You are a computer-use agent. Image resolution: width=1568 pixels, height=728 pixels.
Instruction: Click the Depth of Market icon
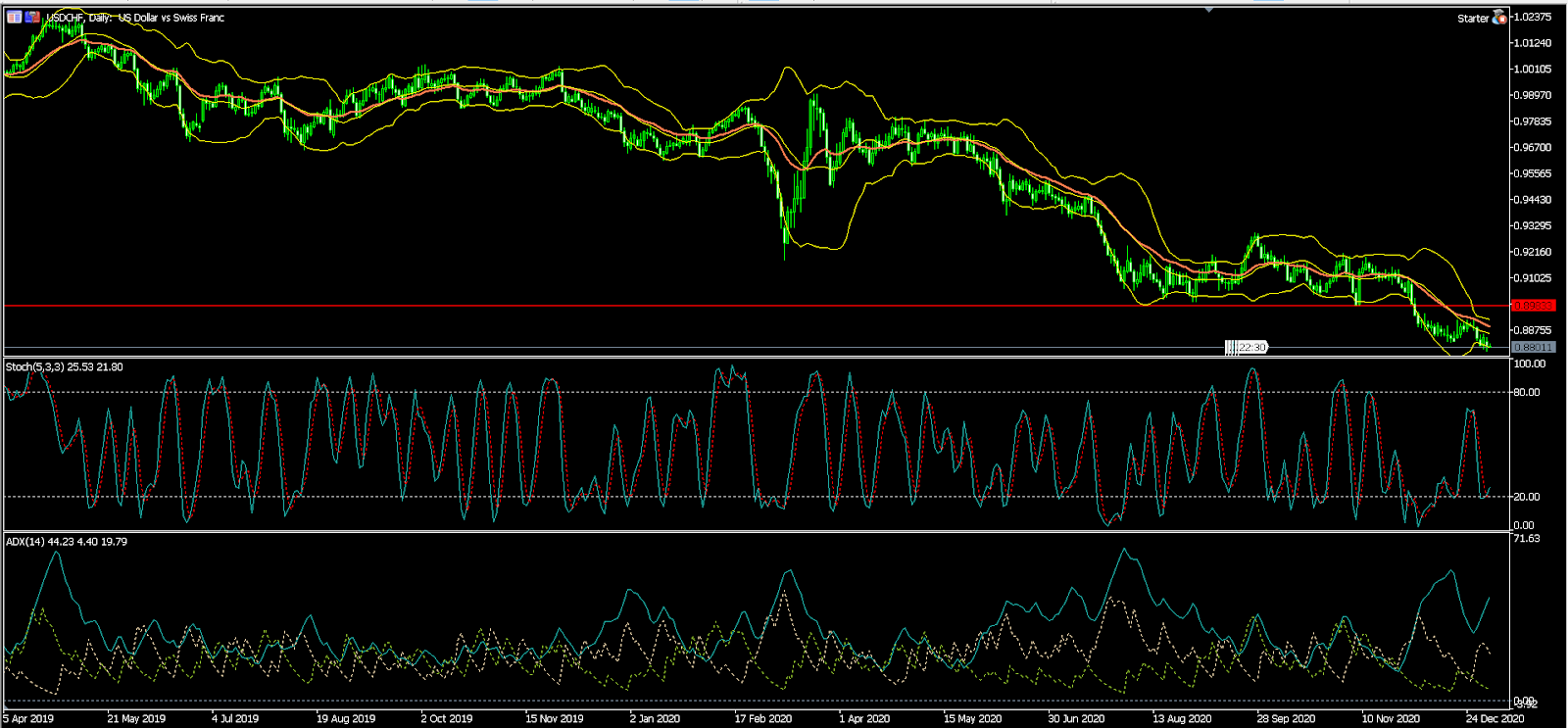[x=32, y=17]
